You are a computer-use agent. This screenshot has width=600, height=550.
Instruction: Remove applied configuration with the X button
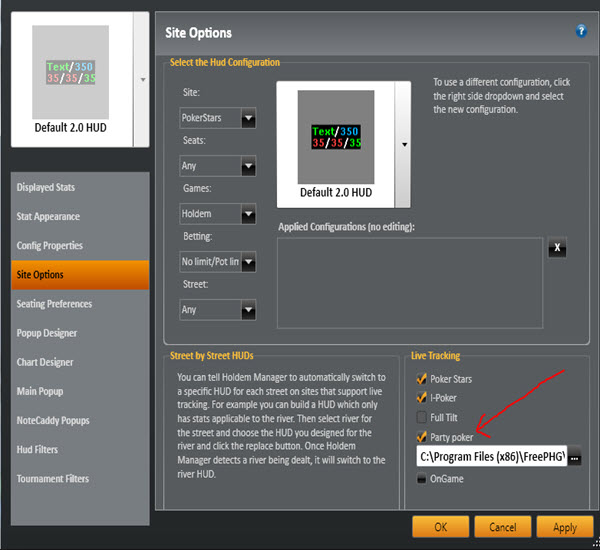[557, 248]
